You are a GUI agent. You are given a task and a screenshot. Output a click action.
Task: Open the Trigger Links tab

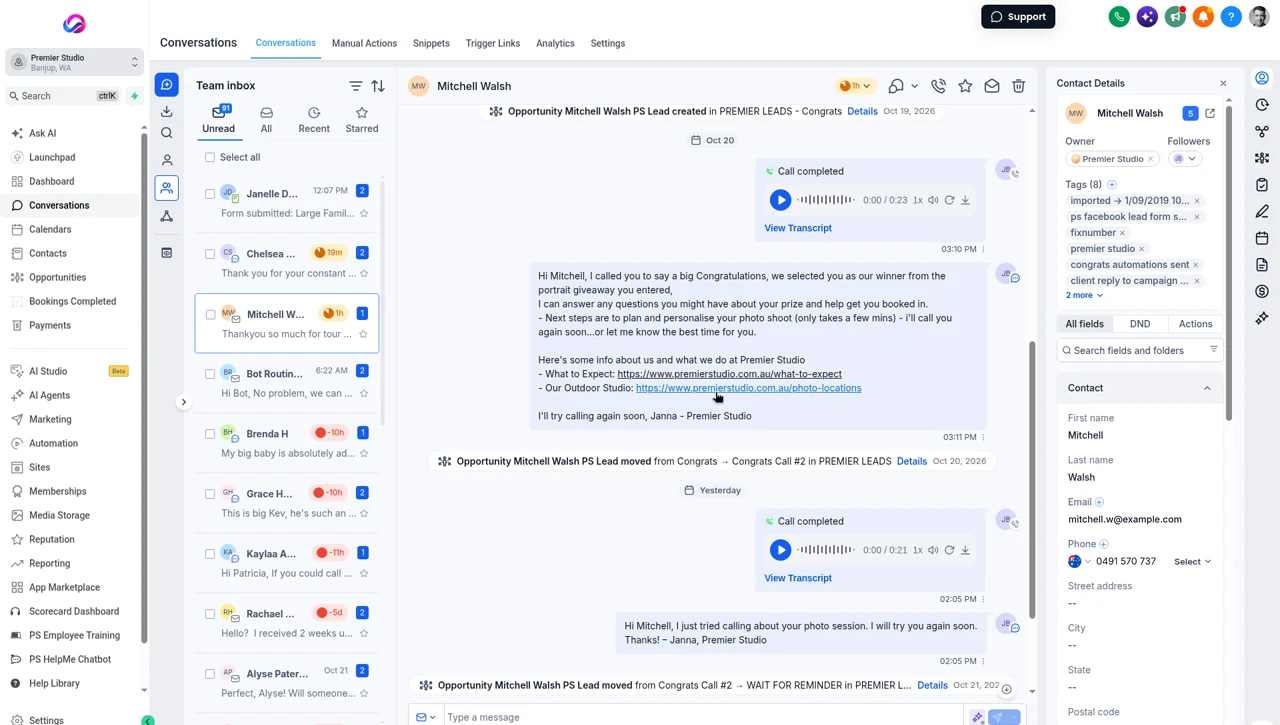click(493, 44)
